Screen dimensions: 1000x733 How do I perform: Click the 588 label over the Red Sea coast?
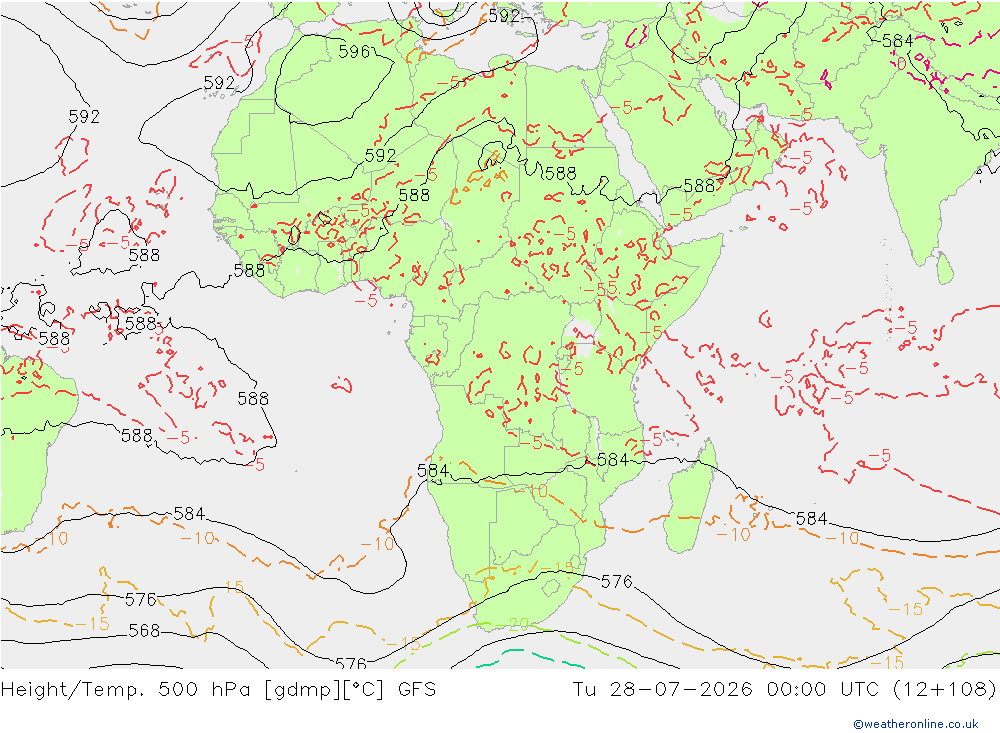click(699, 186)
